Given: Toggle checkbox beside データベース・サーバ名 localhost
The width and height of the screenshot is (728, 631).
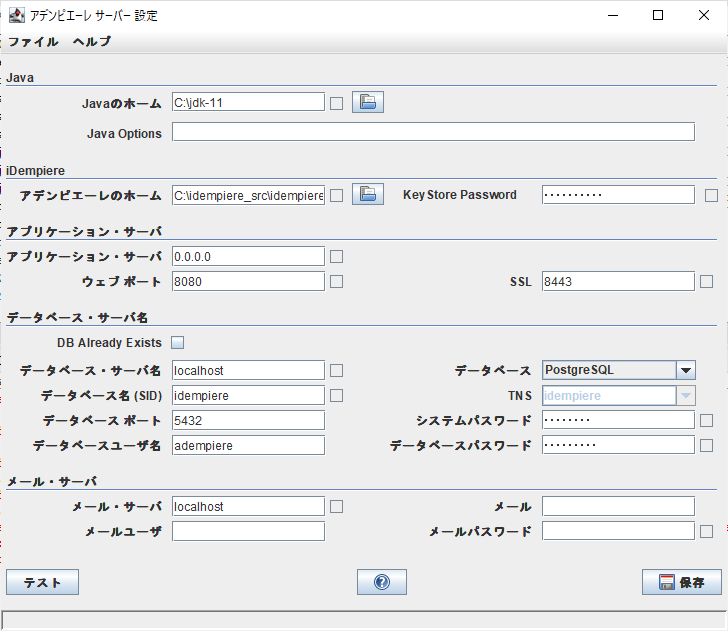Looking at the screenshot, I should tap(337, 371).
